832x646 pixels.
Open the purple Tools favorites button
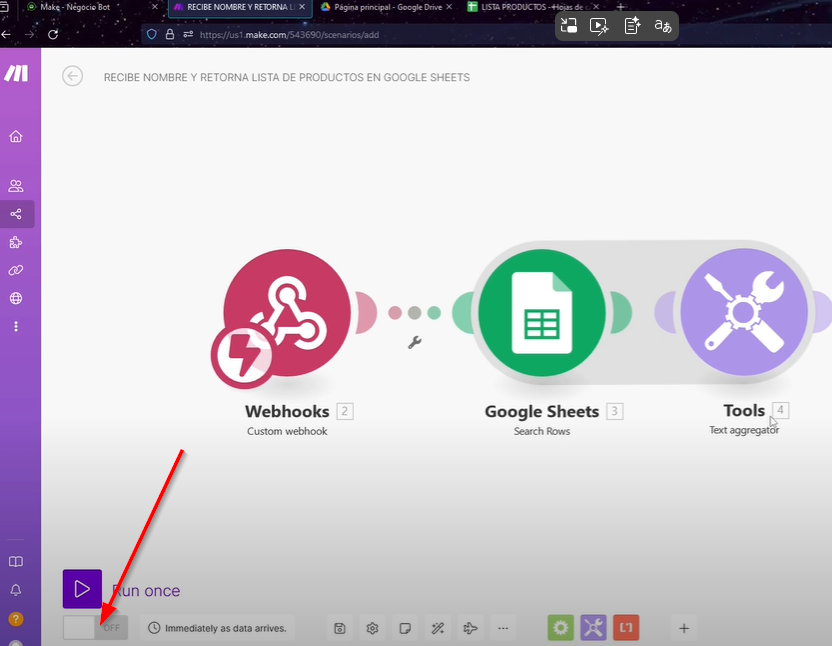593,628
